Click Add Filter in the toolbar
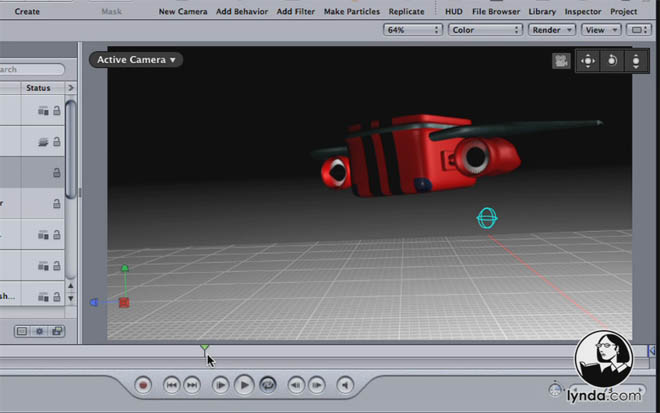 point(295,11)
